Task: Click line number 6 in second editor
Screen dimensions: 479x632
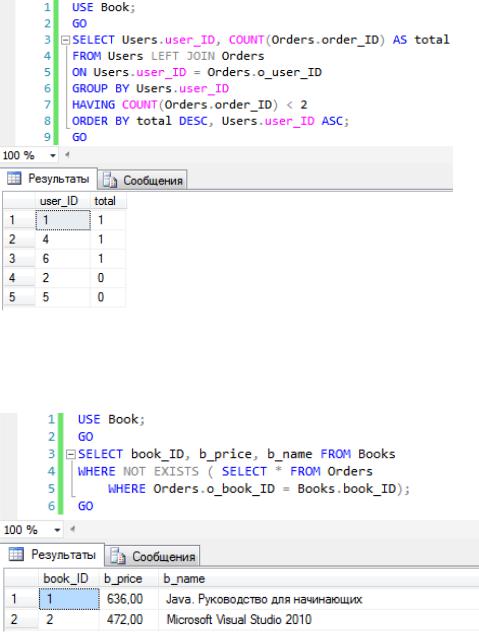Action: [51, 506]
